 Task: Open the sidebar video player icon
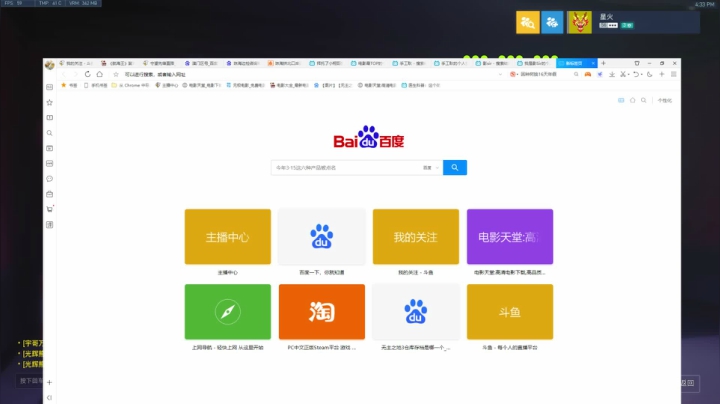pyautogui.click(x=50, y=148)
